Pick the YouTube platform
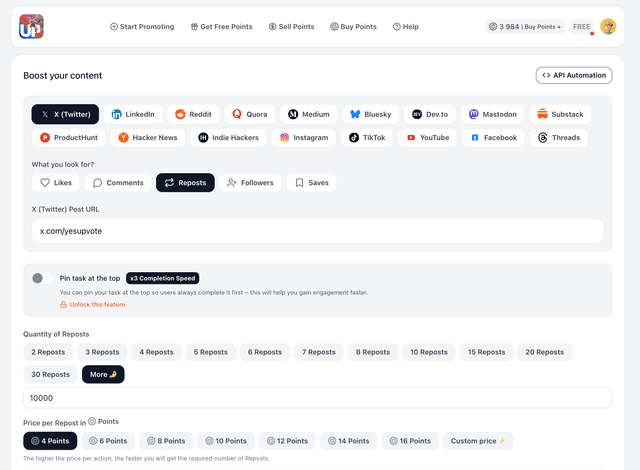Image resolution: width=640 pixels, height=470 pixels. pyautogui.click(x=428, y=138)
